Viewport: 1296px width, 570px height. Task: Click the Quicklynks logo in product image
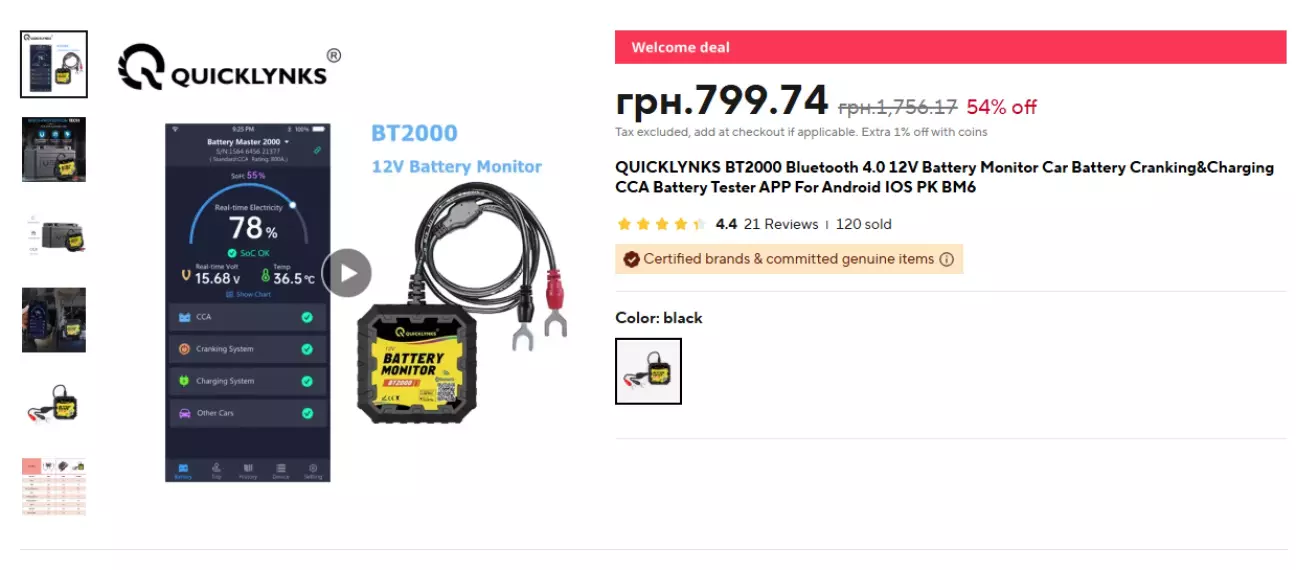(x=230, y=68)
